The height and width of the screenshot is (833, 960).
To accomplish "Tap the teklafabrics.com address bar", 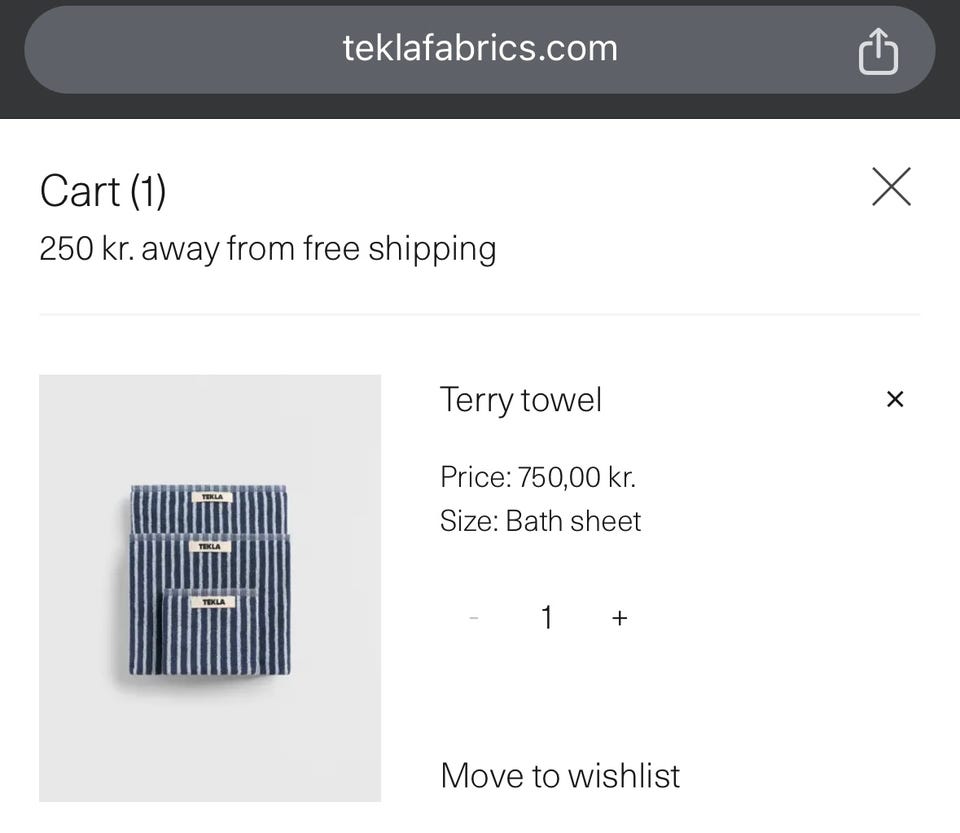I will 479,49.
